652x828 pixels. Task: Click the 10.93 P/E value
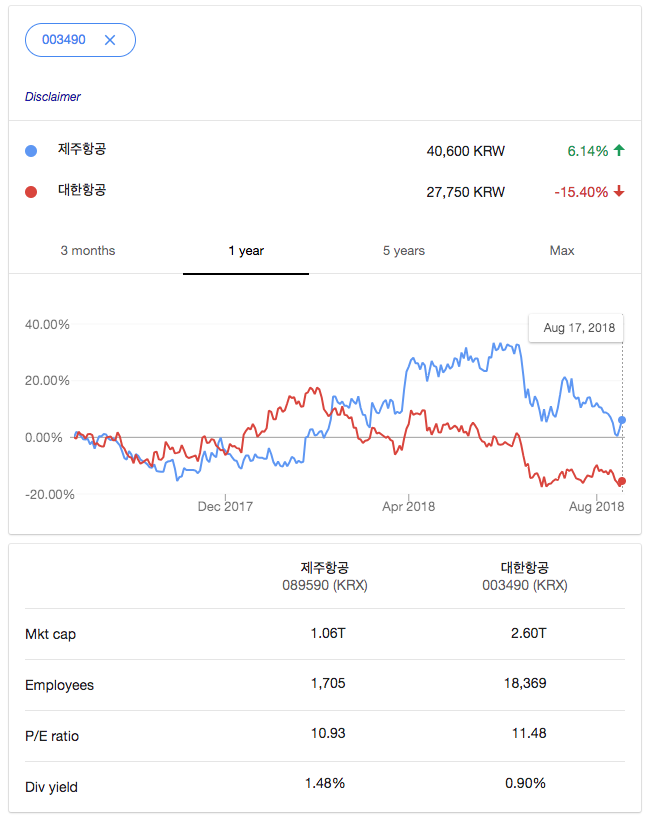328,733
